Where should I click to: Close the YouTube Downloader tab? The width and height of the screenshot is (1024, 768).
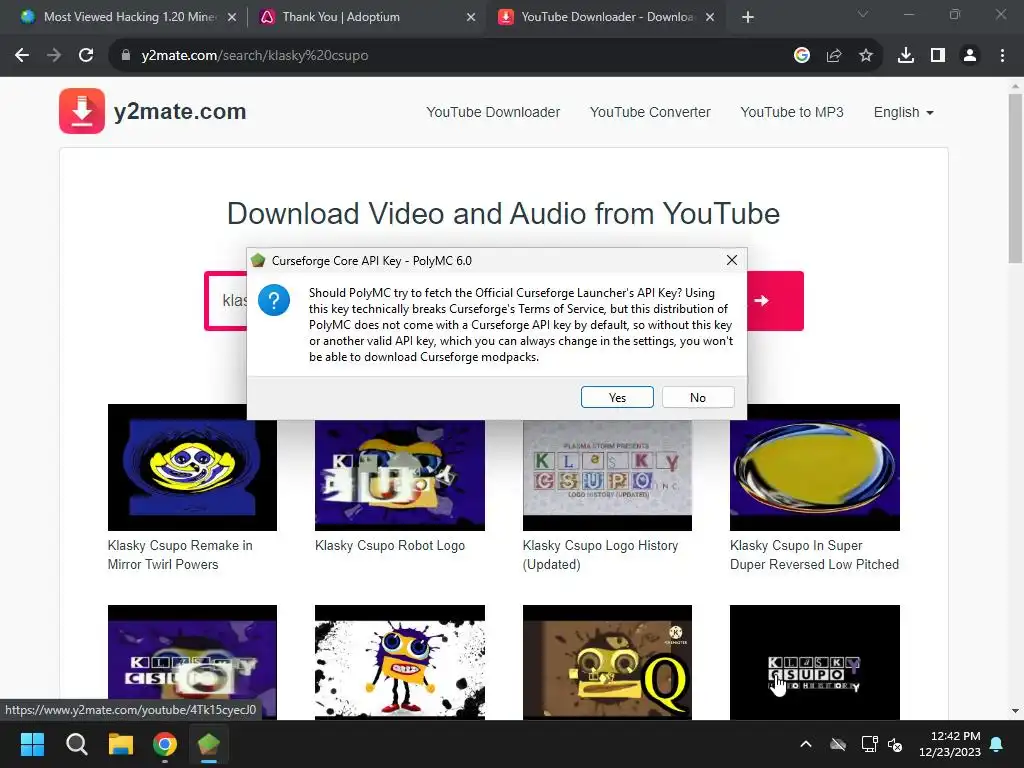point(711,18)
